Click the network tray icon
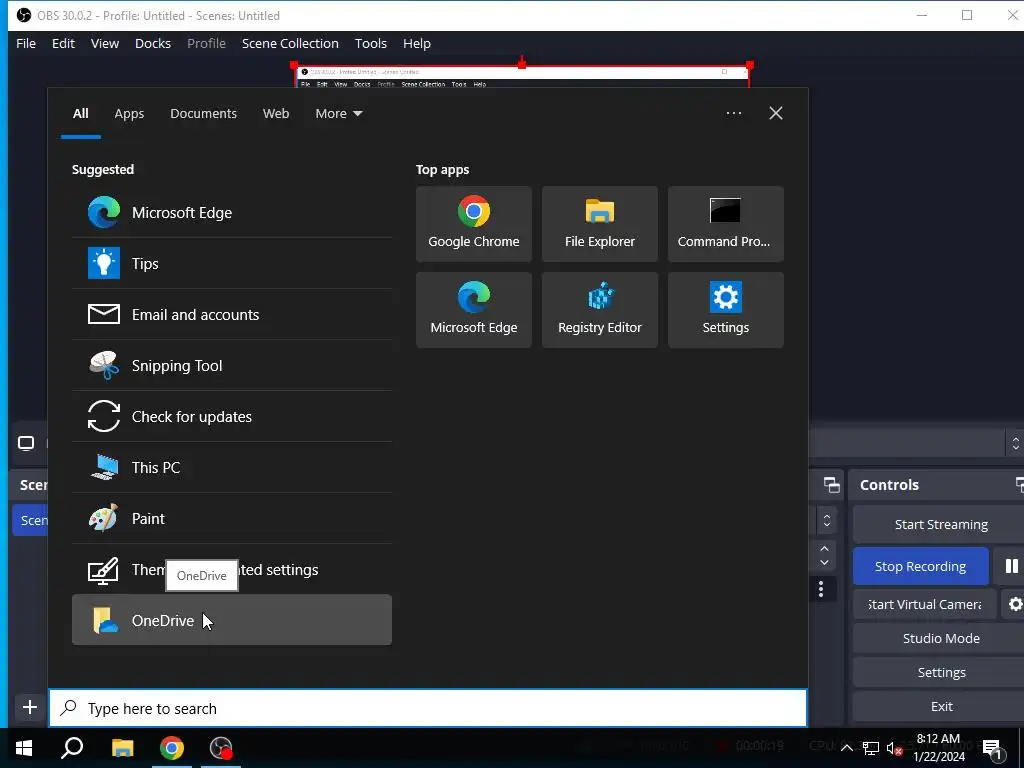The height and width of the screenshot is (768, 1024). pyautogui.click(x=871, y=748)
